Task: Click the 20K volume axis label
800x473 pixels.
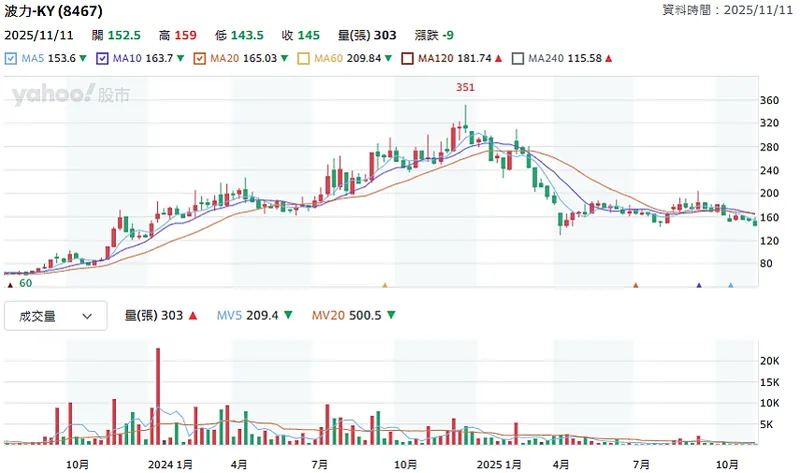Action: [x=769, y=361]
